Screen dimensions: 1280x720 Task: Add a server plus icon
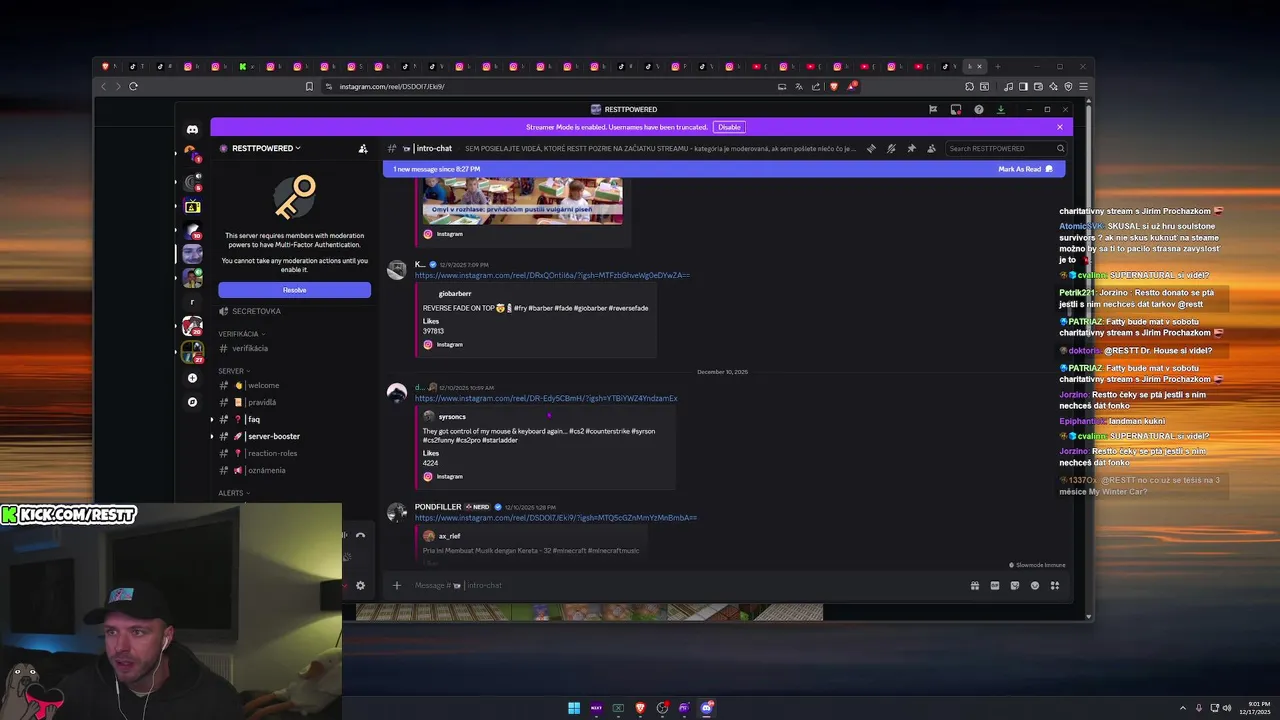pos(192,378)
